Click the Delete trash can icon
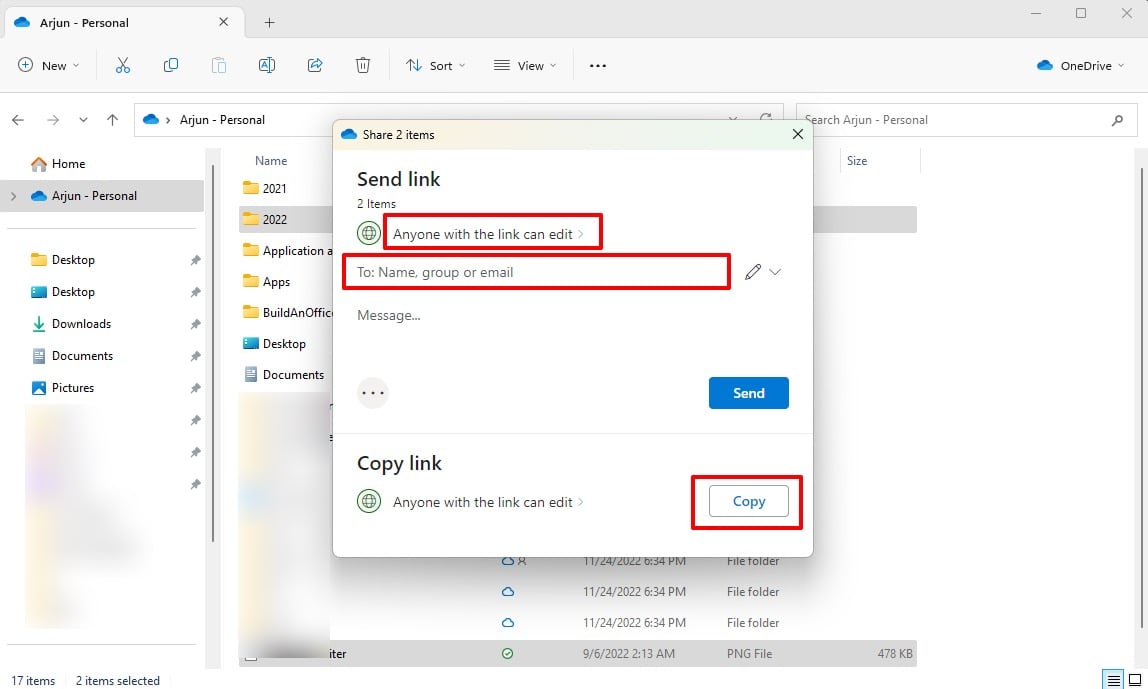1148x689 pixels. (x=363, y=65)
